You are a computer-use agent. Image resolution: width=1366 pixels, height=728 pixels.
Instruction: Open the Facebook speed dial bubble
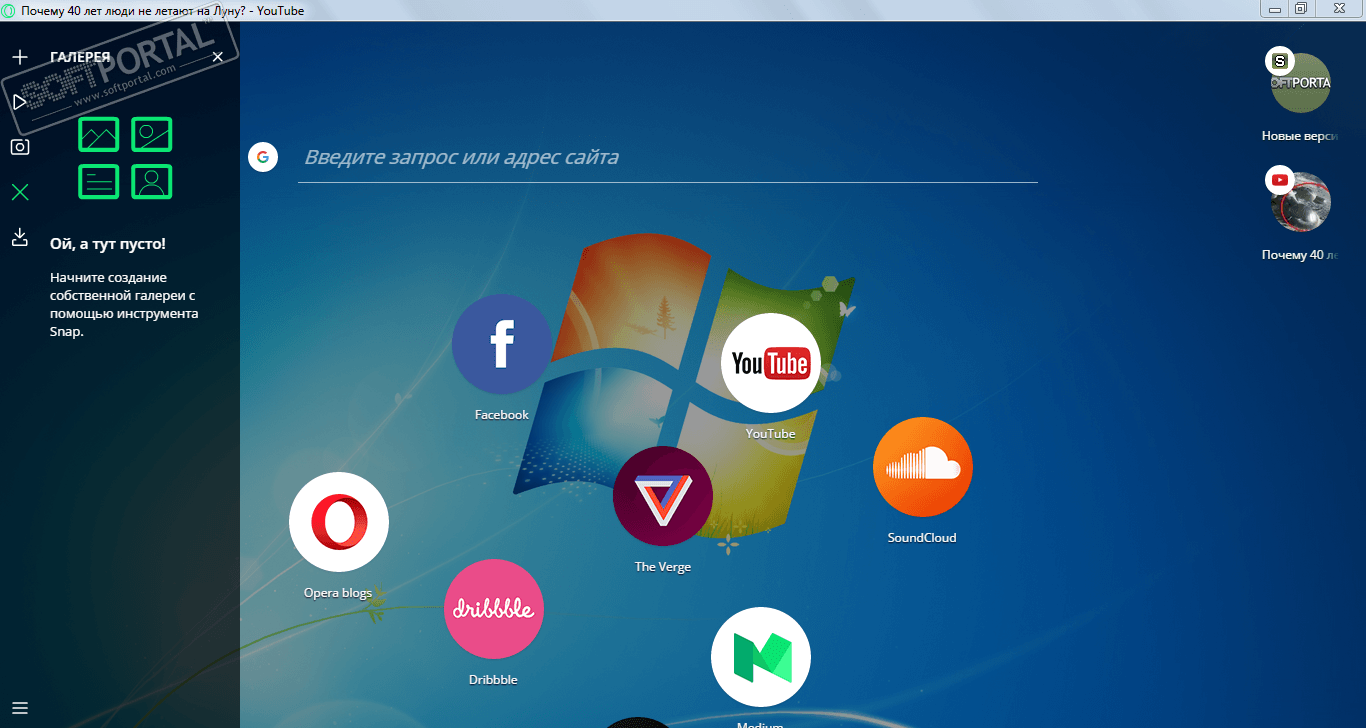(x=502, y=344)
